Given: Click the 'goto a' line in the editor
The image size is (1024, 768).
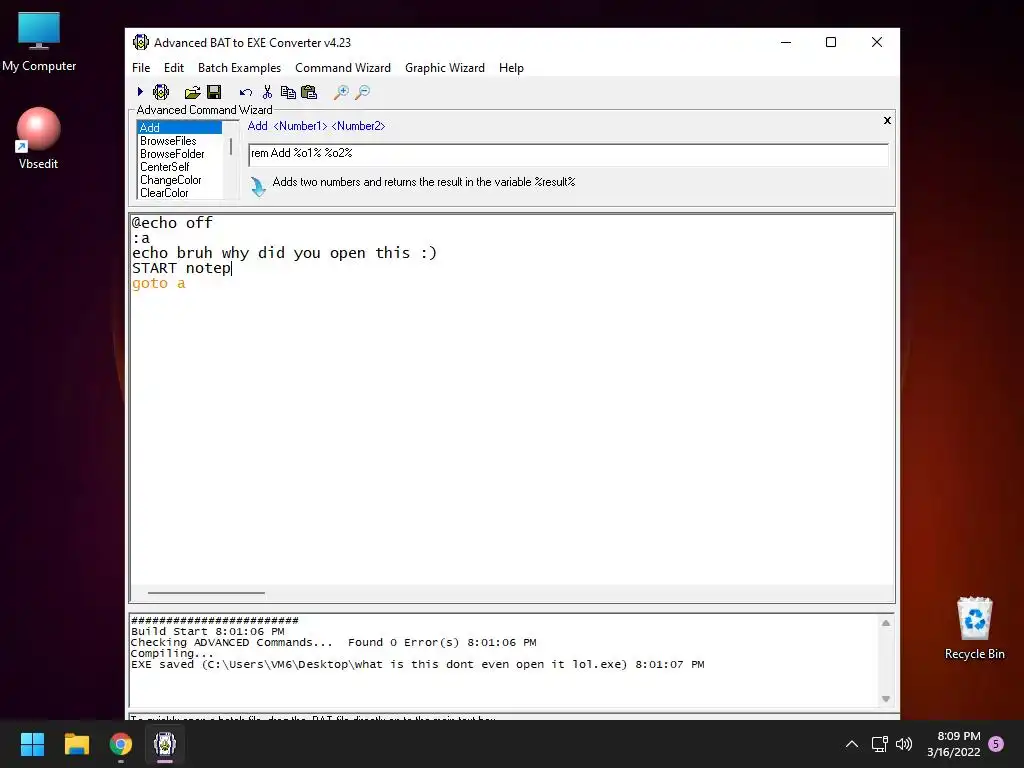Looking at the screenshot, I should (159, 283).
